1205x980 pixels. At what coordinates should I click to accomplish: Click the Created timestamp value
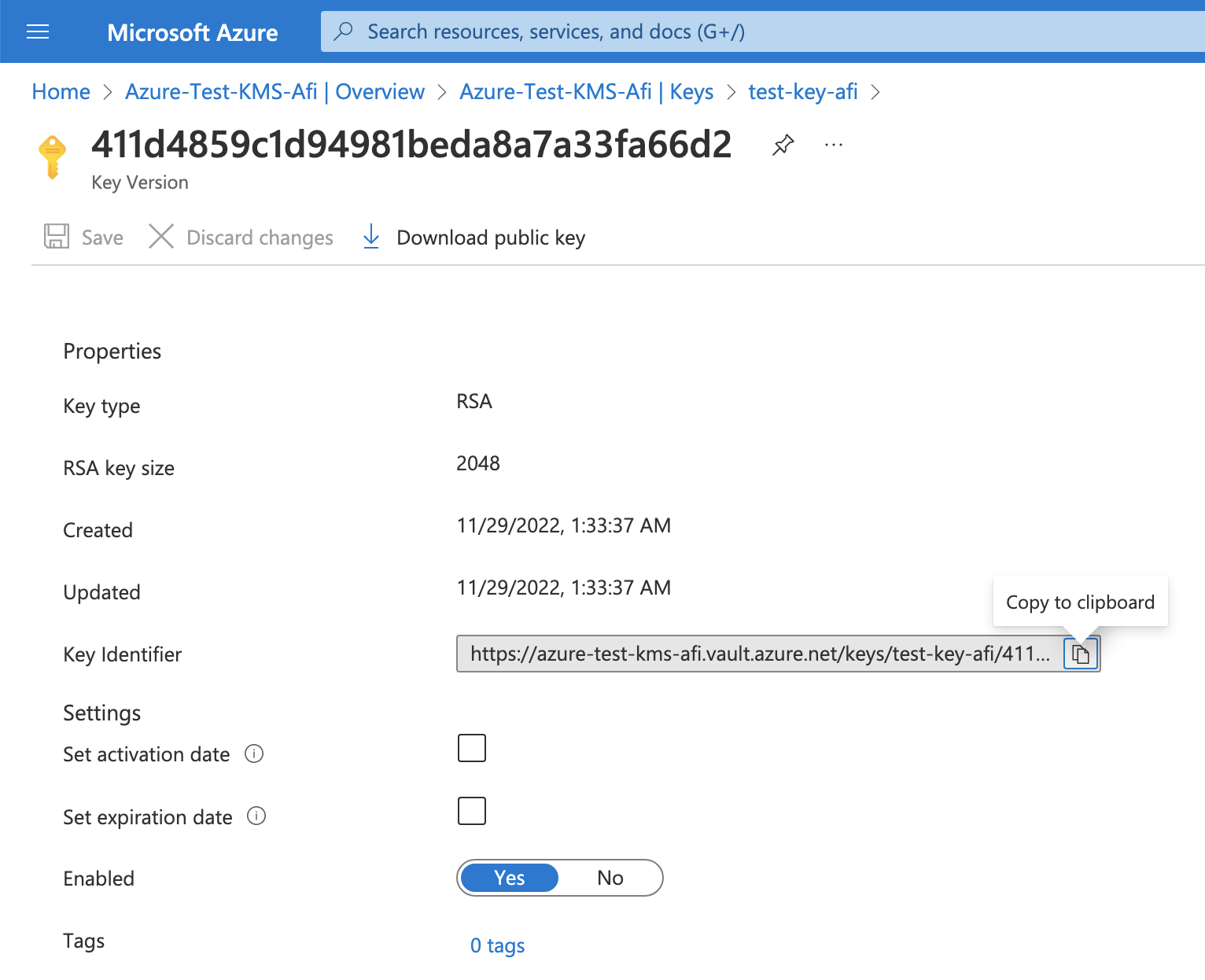point(564,525)
